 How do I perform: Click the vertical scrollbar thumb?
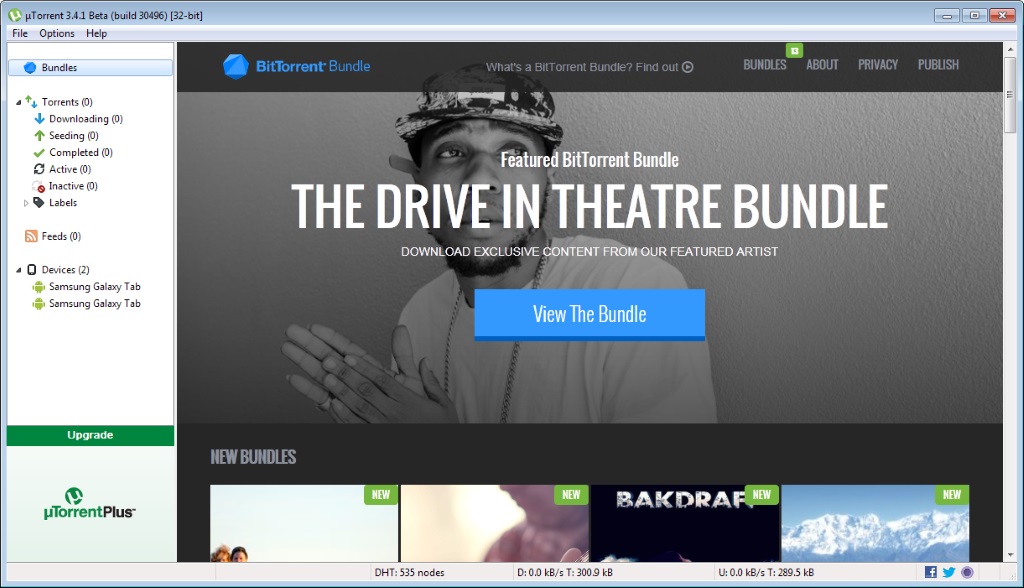1010,95
